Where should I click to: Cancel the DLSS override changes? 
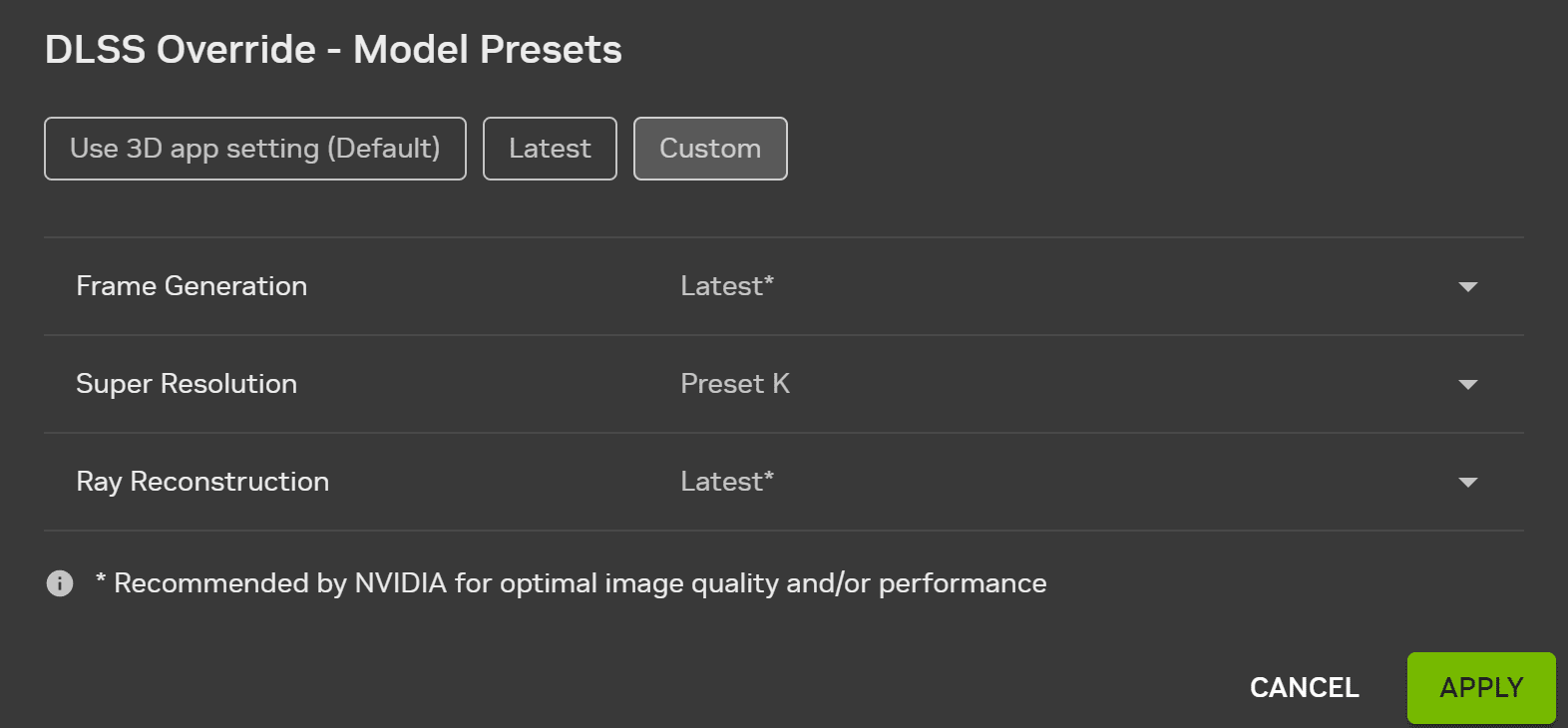click(x=1304, y=687)
